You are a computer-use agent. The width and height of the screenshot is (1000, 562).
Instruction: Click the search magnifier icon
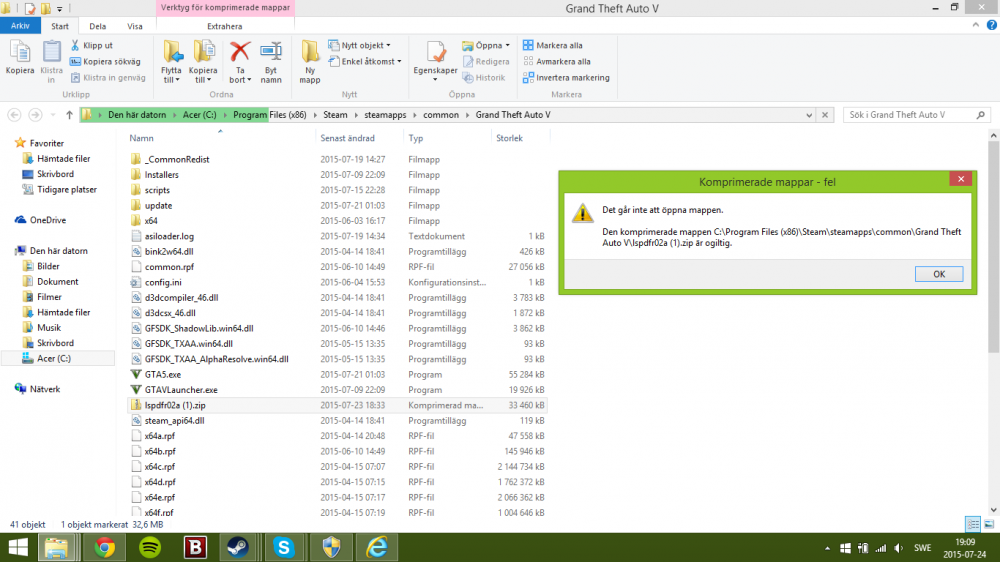[980, 115]
